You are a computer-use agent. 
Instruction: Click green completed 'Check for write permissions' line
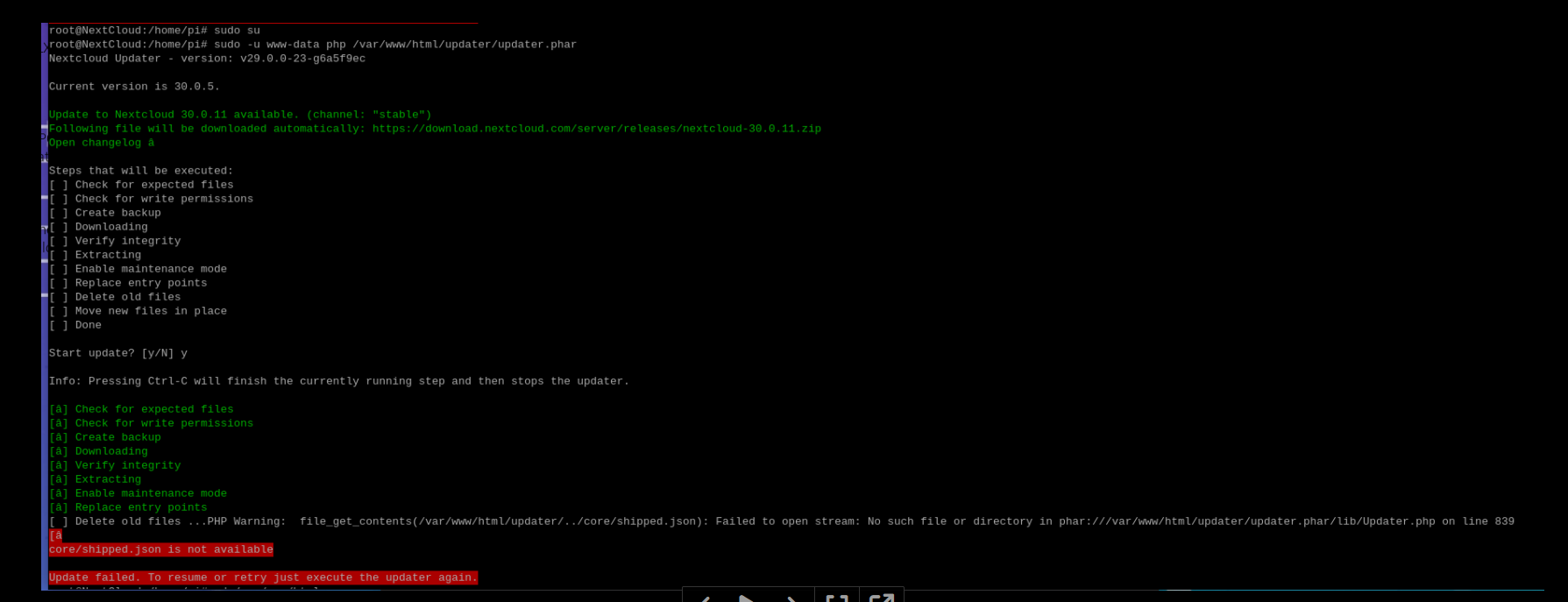point(151,423)
